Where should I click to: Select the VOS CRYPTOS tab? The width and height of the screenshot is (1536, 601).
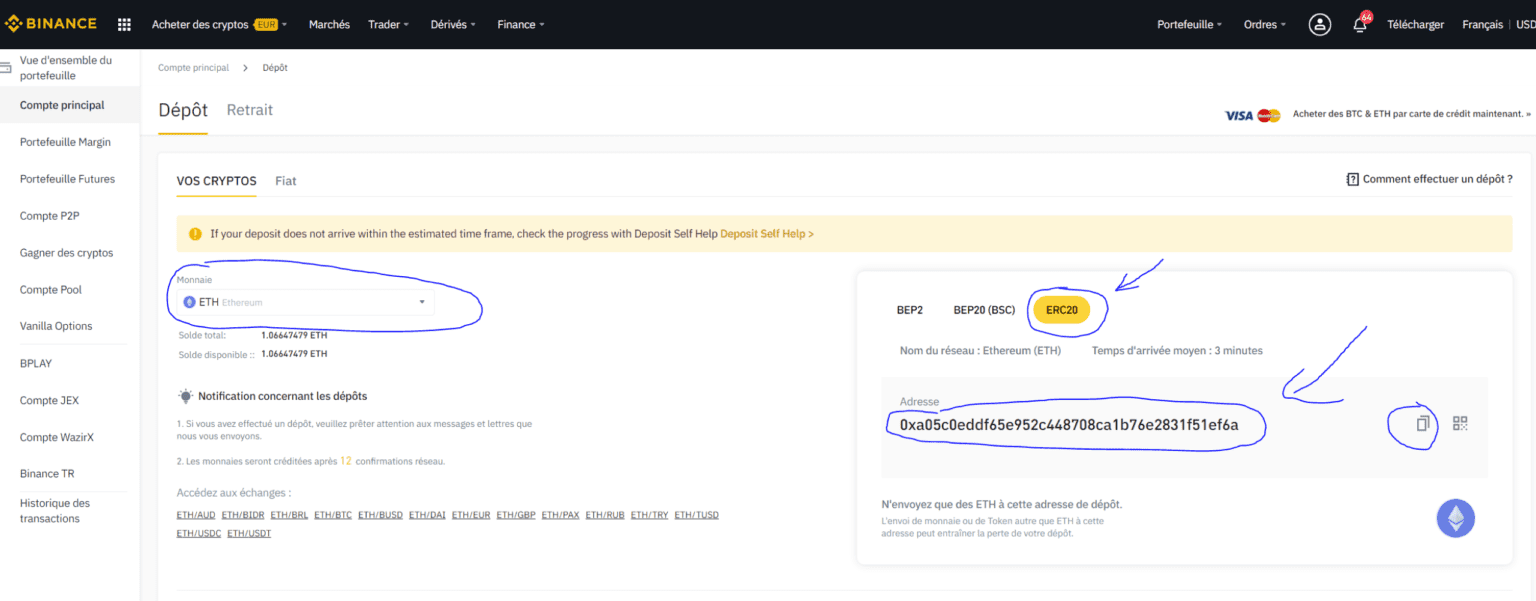(x=216, y=181)
